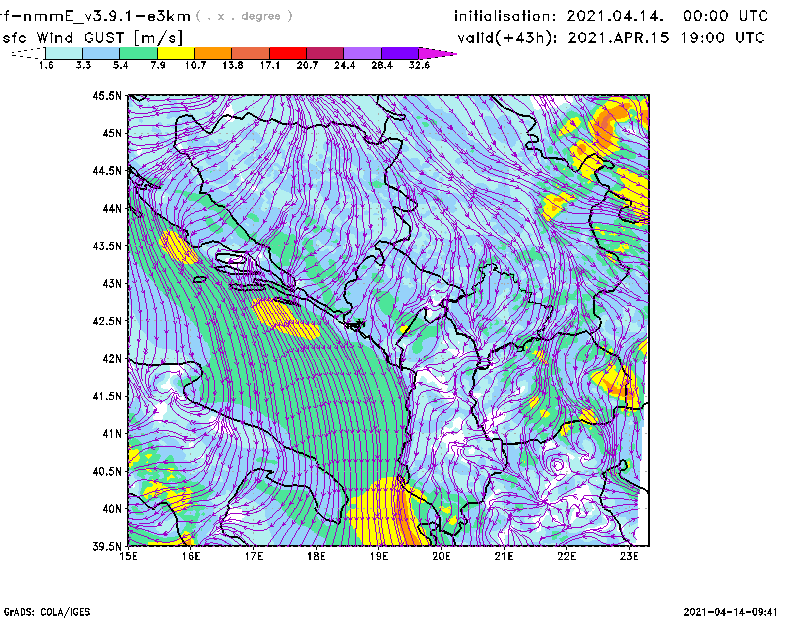
Task: Click the '1.6' legend value
Action: point(46,65)
